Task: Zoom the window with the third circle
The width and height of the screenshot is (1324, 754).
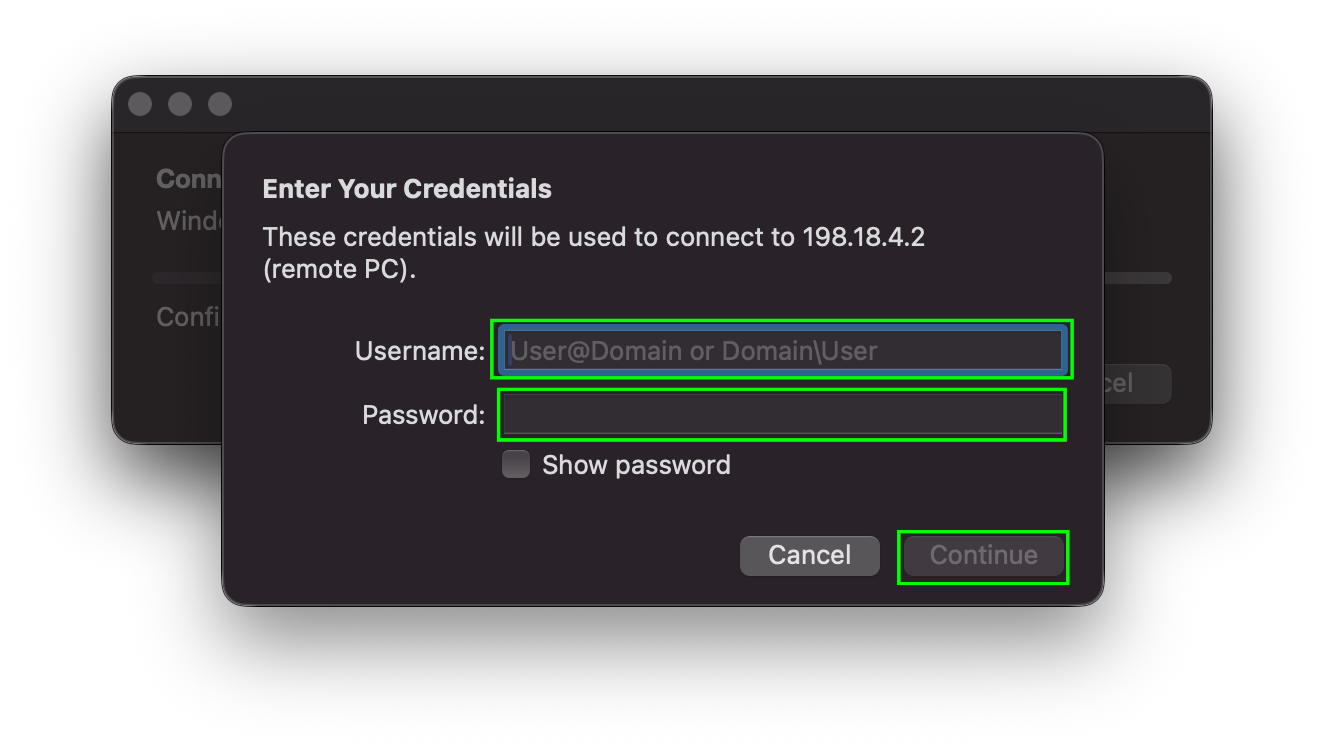Action: click(220, 104)
